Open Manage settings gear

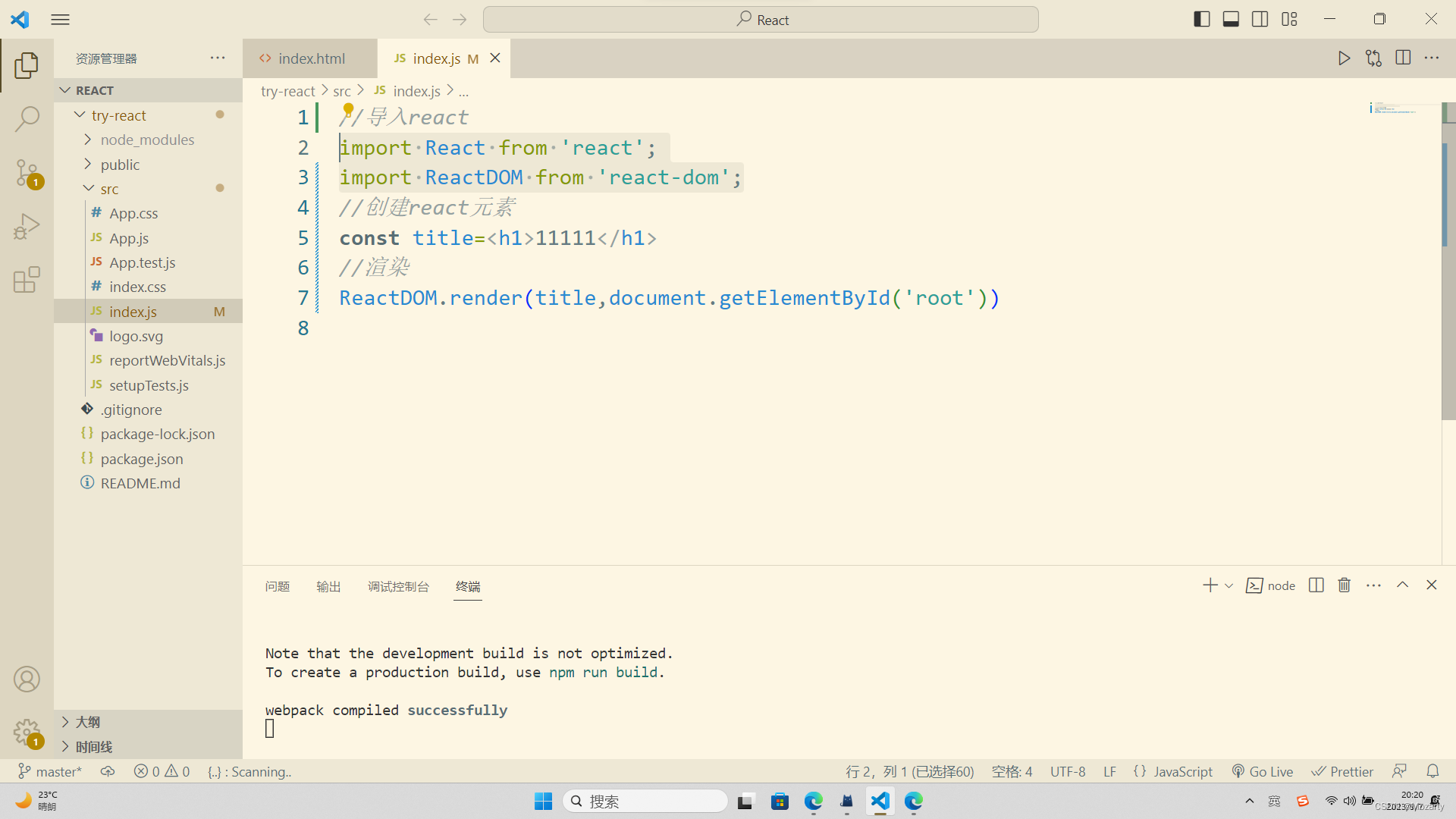[27, 733]
